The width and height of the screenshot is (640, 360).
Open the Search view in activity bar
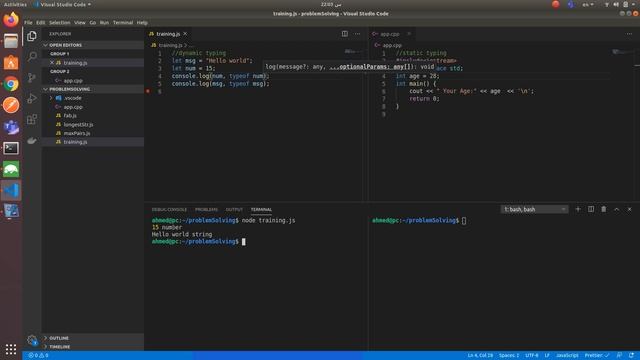pos(32,56)
